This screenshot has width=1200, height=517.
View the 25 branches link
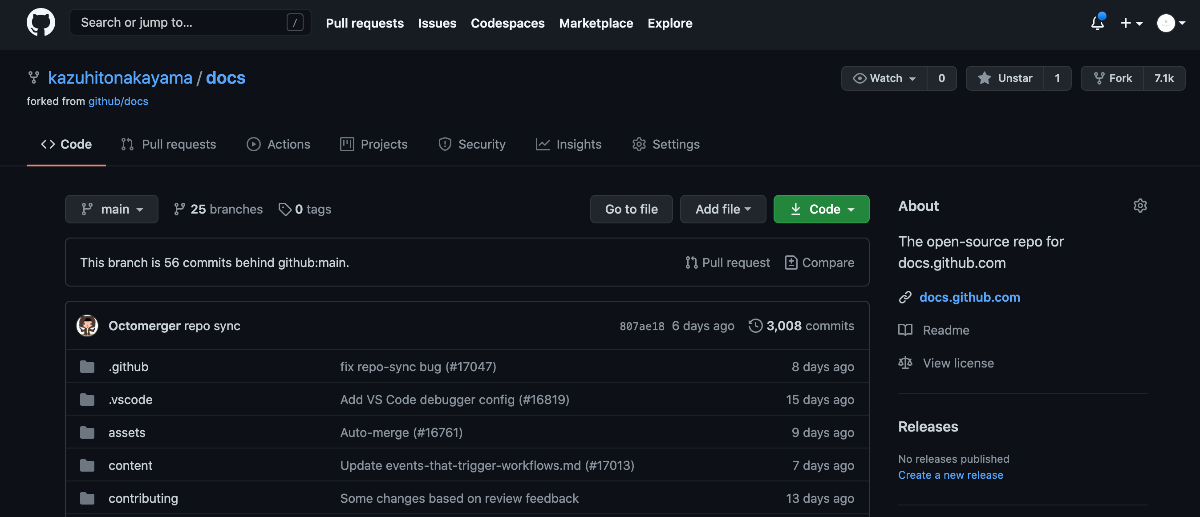click(218, 209)
